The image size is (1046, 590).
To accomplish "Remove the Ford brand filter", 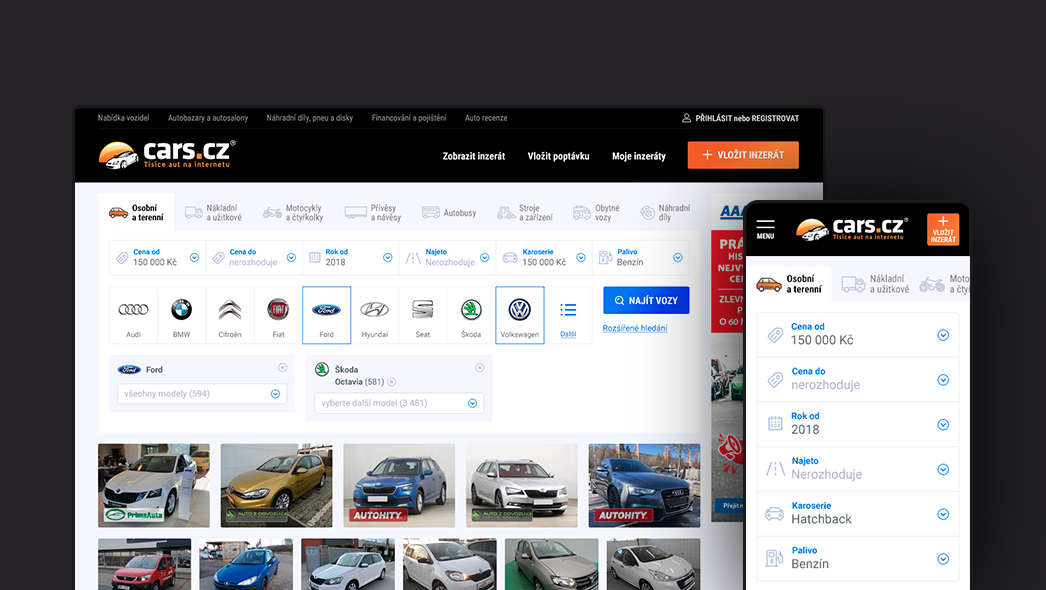I will (282, 368).
